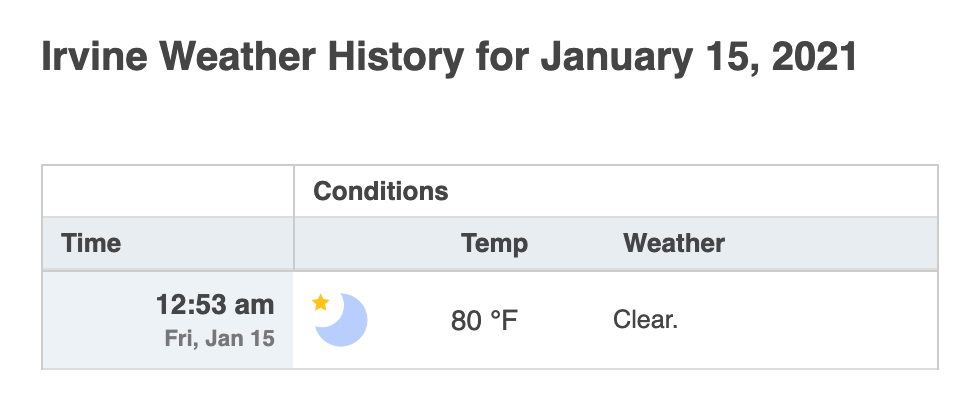Screen dimensions: 974x420
Task: Click the Time column header
Action: 91,243
